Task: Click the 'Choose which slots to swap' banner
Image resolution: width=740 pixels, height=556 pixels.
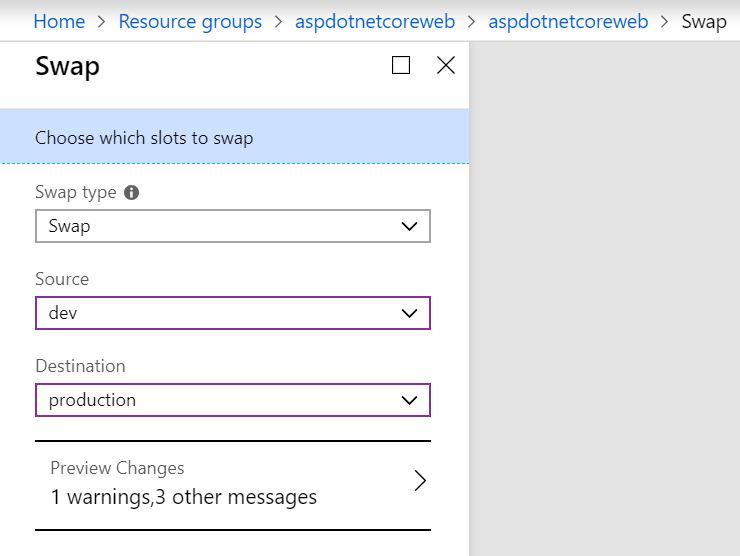Action: pos(235,136)
